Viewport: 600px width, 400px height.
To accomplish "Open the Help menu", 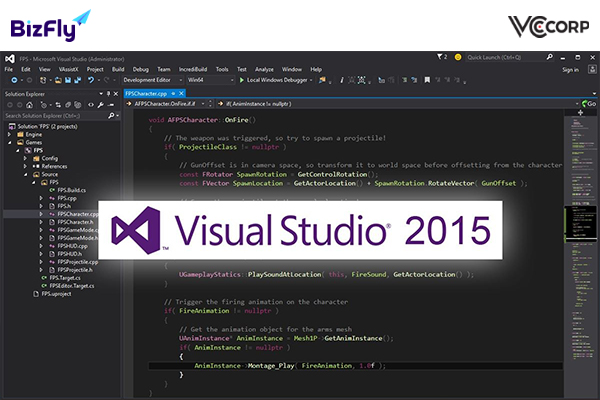I will (x=316, y=69).
